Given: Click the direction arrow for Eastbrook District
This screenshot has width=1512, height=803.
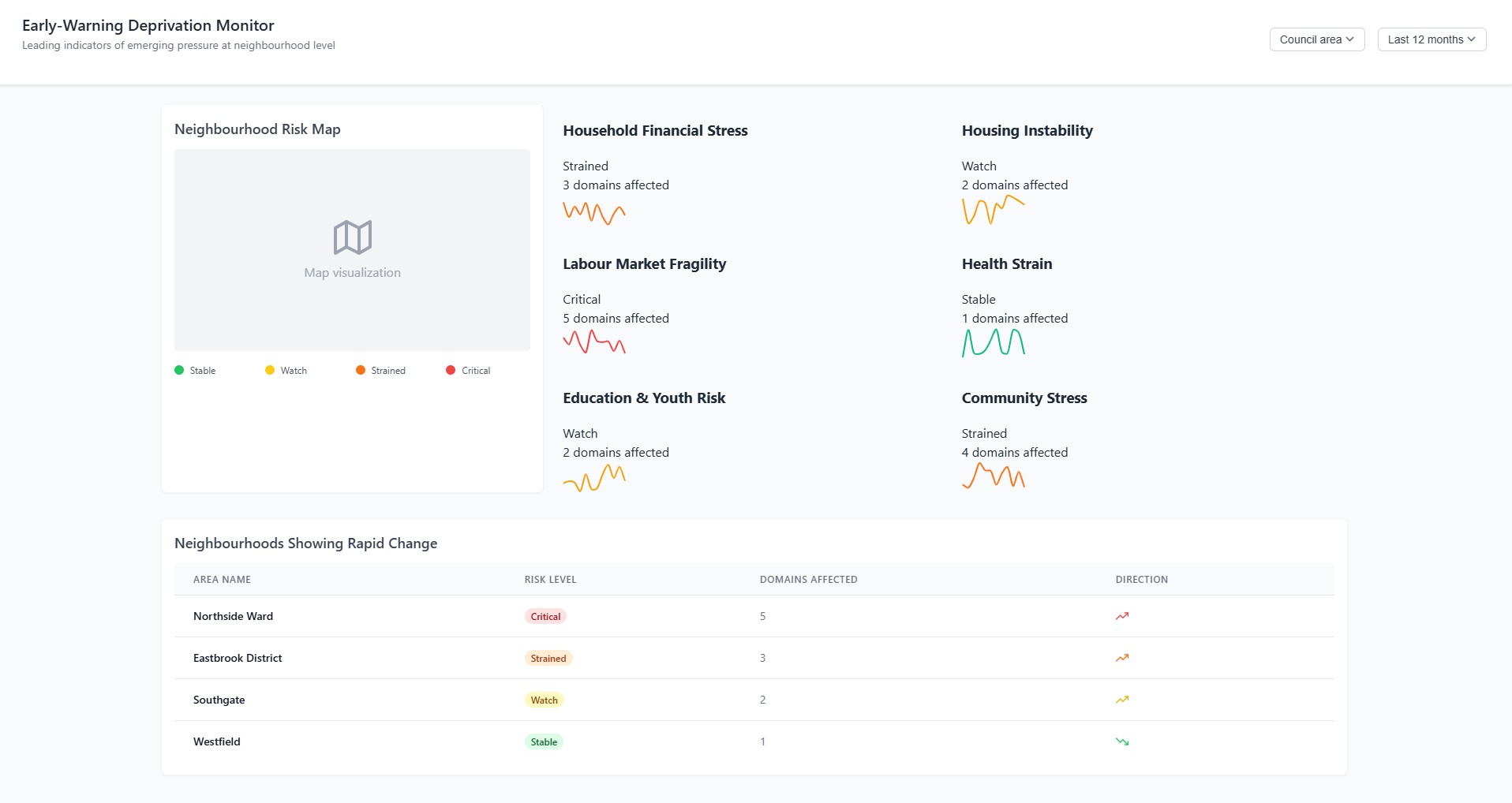Looking at the screenshot, I should [x=1121, y=658].
